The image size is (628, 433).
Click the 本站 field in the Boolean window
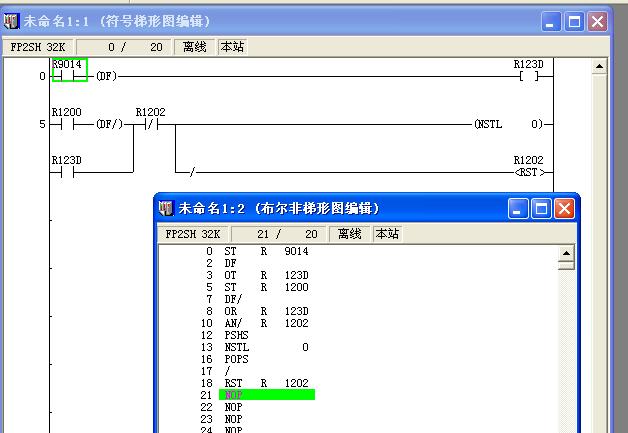point(387,234)
